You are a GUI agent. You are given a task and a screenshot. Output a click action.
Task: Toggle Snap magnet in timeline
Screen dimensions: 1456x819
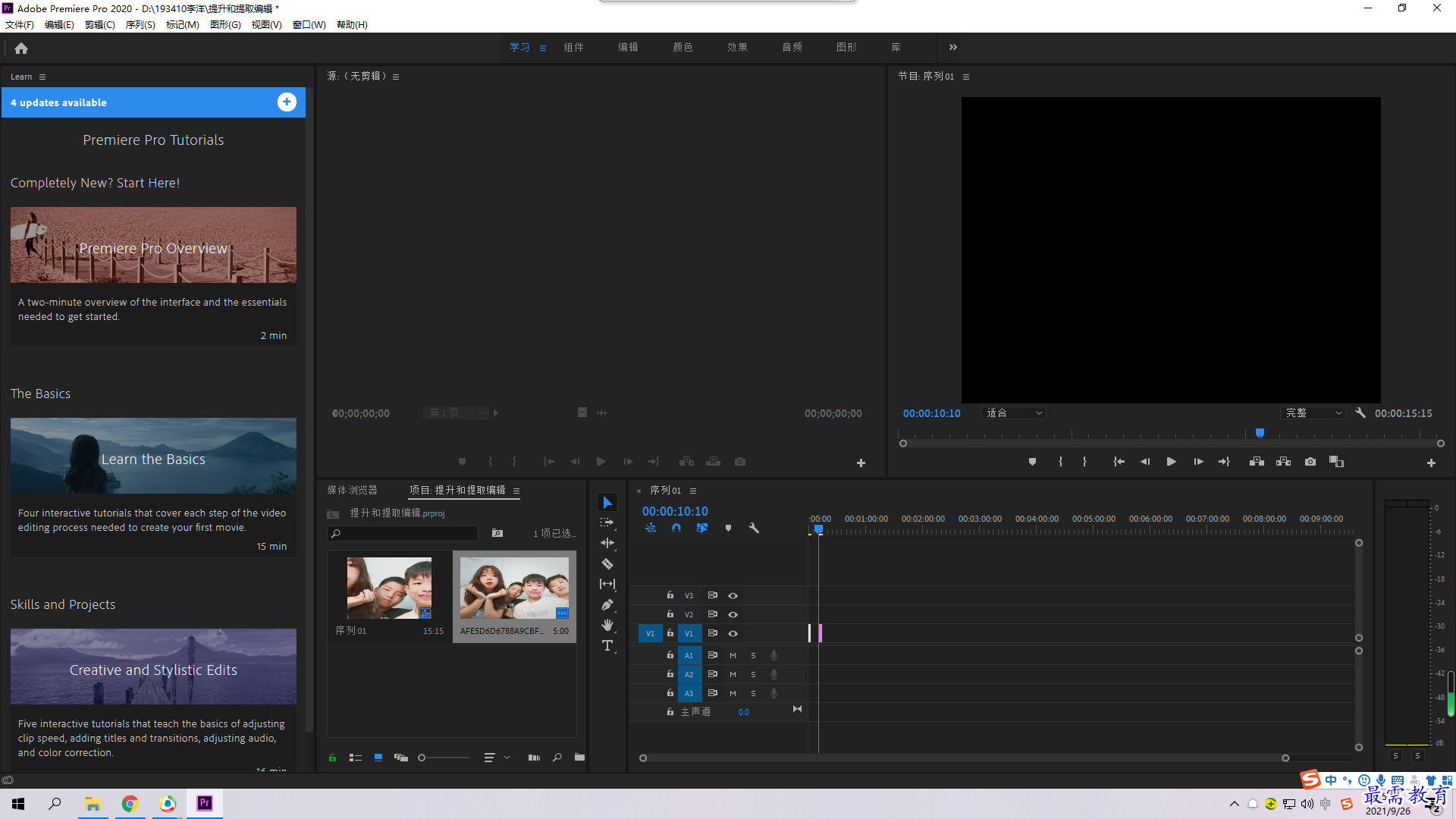click(676, 528)
